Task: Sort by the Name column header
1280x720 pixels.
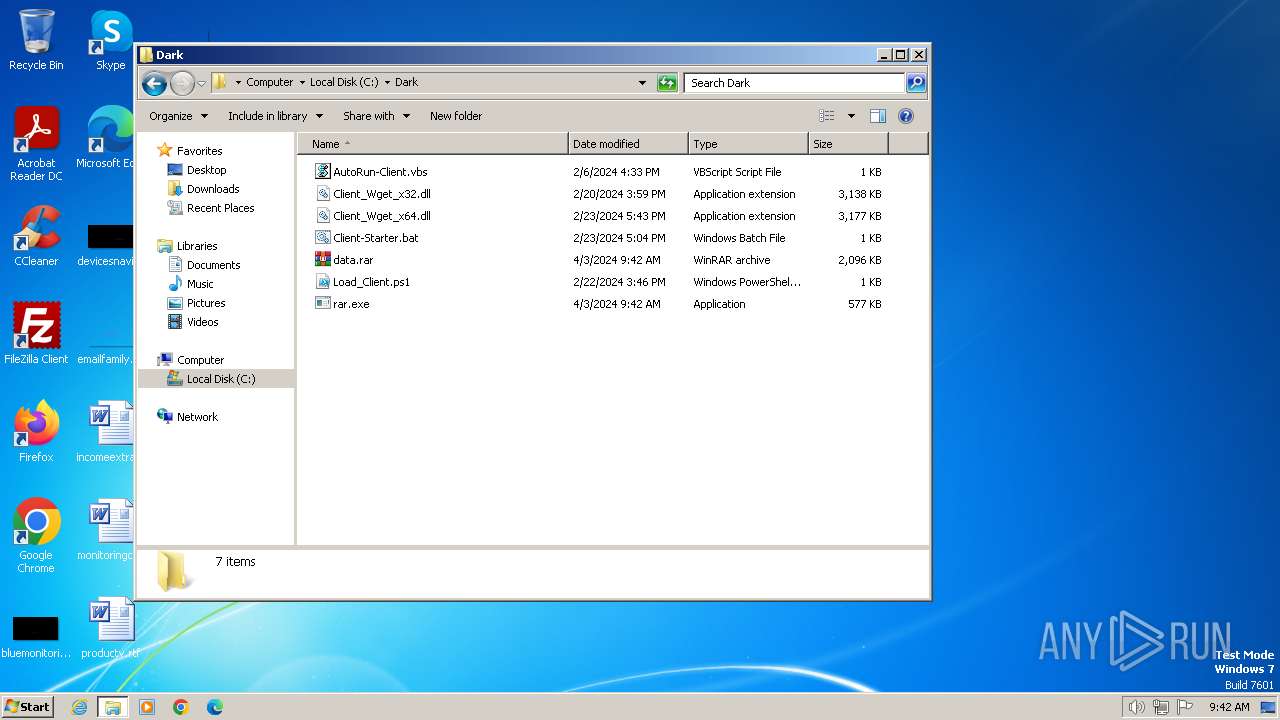Action: [x=433, y=144]
